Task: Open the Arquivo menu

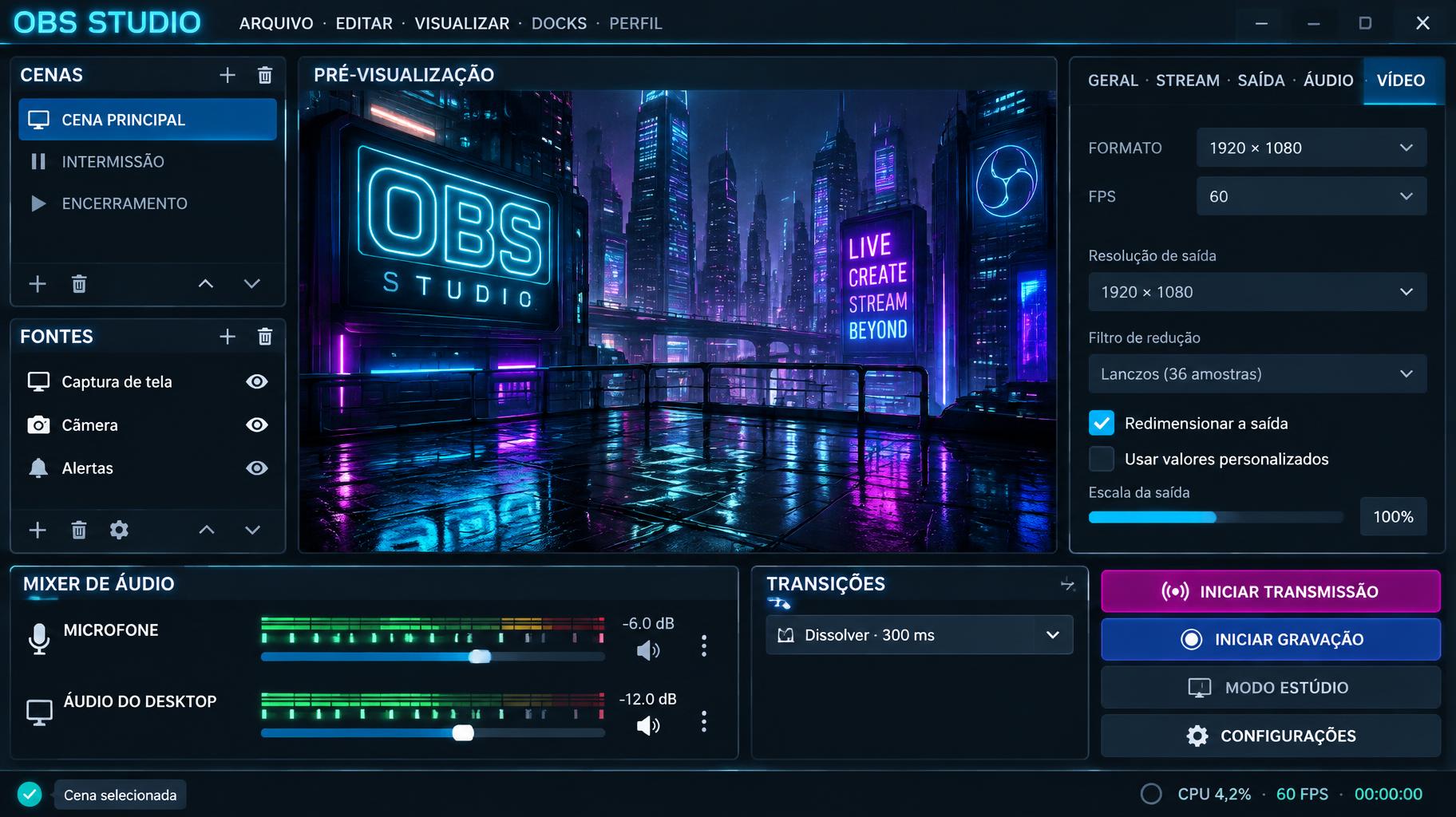Action: pyautogui.click(x=276, y=24)
